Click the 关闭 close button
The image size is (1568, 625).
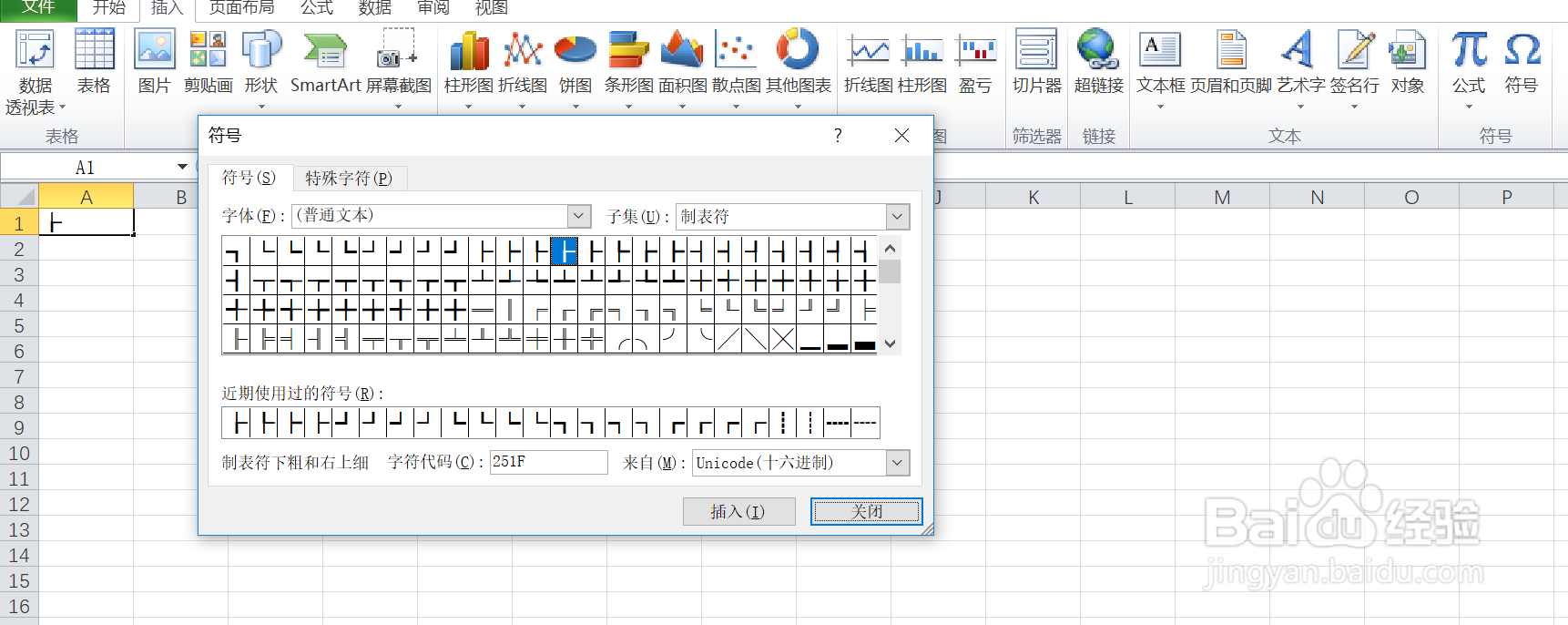[x=866, y=511]
